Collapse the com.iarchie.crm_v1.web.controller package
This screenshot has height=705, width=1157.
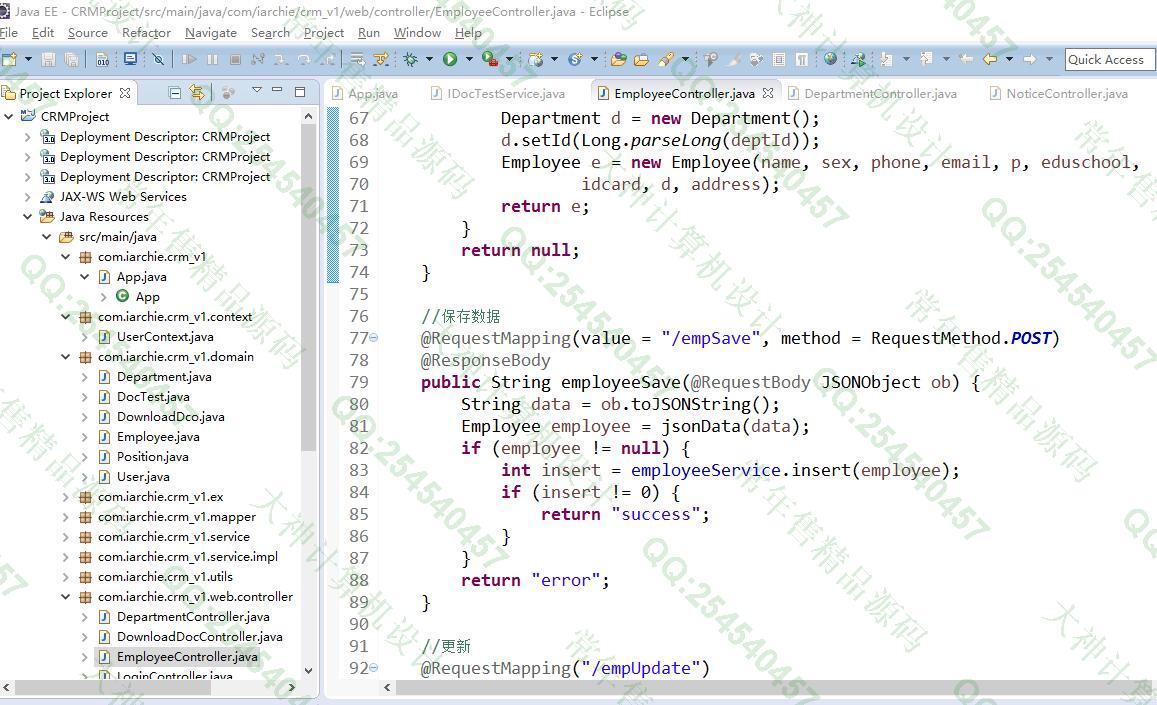[x=66, y=596]
